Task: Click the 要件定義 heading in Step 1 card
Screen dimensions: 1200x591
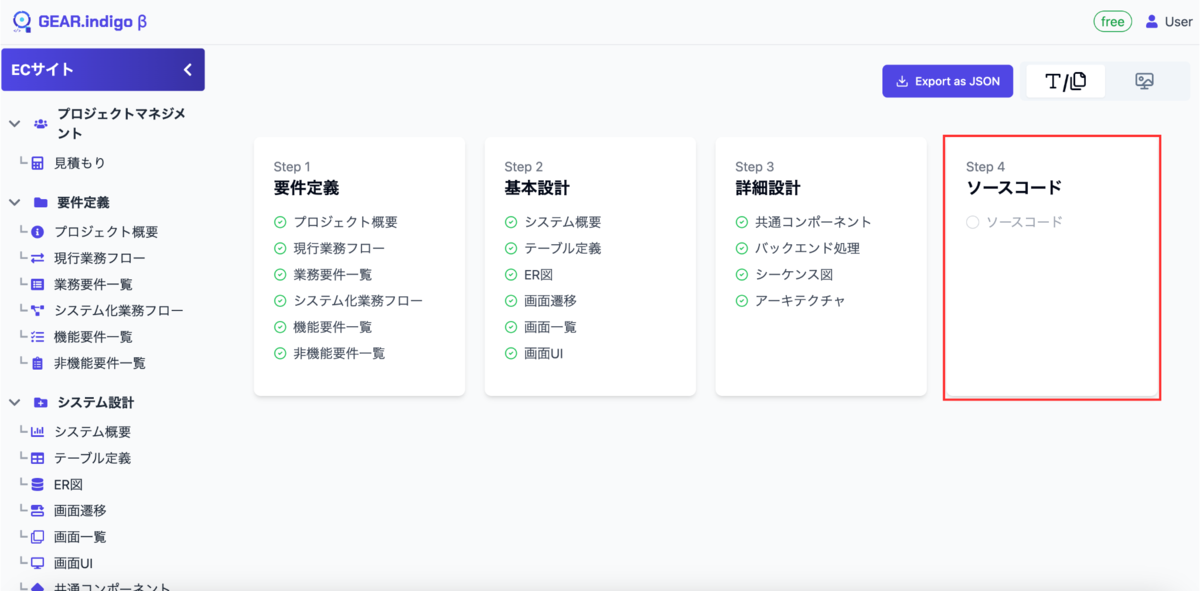Action: (306, 188)
